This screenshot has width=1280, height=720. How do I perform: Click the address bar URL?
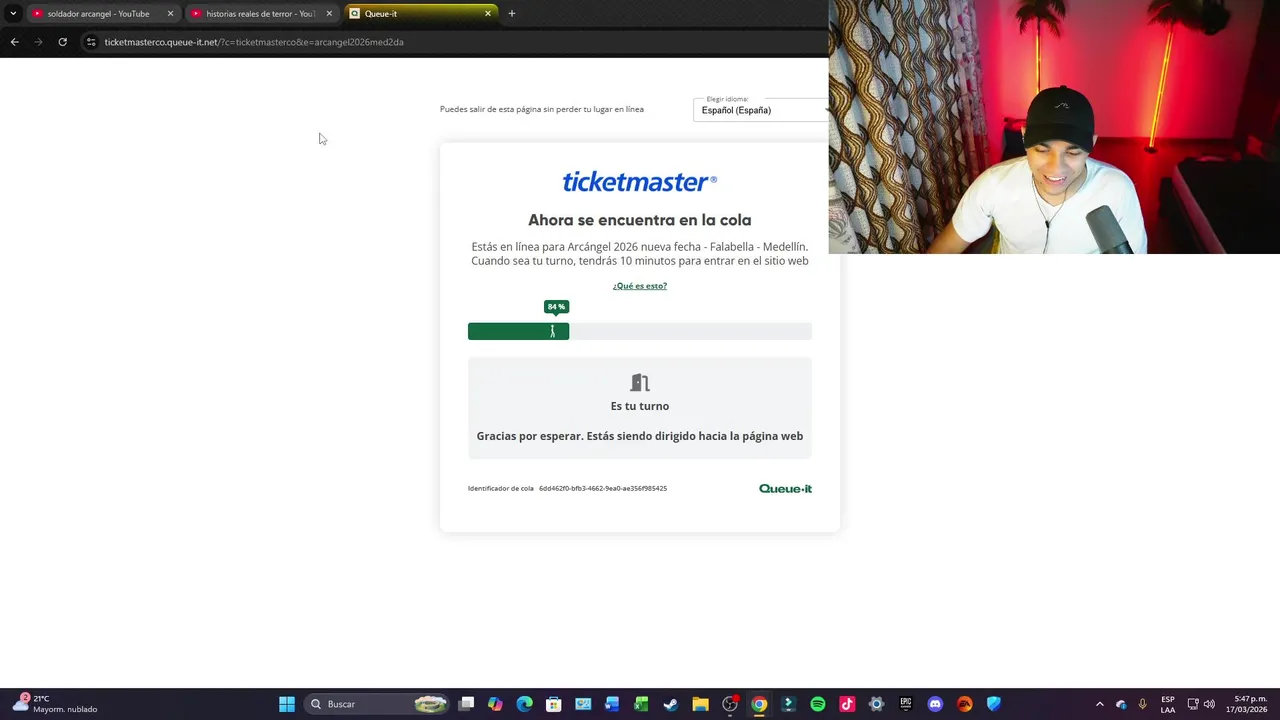(254, 42)
